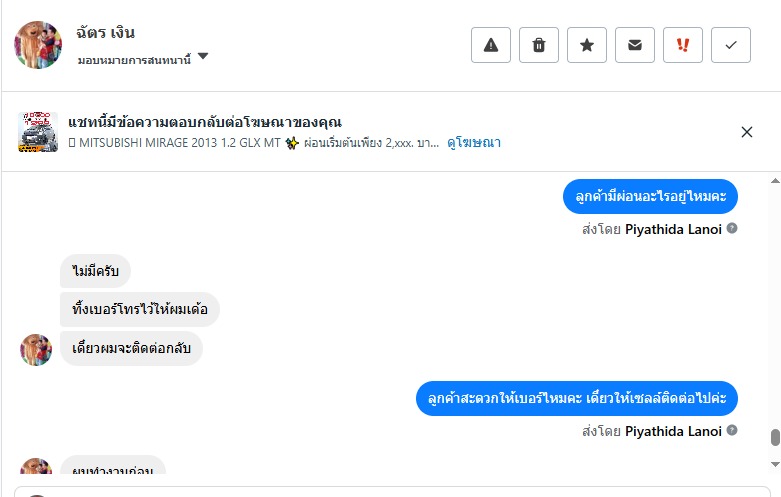Click the Mitsubishi Mirage ad thumbnail
The height and width of the screenshot is (497, 781).
tap(38, 132)
